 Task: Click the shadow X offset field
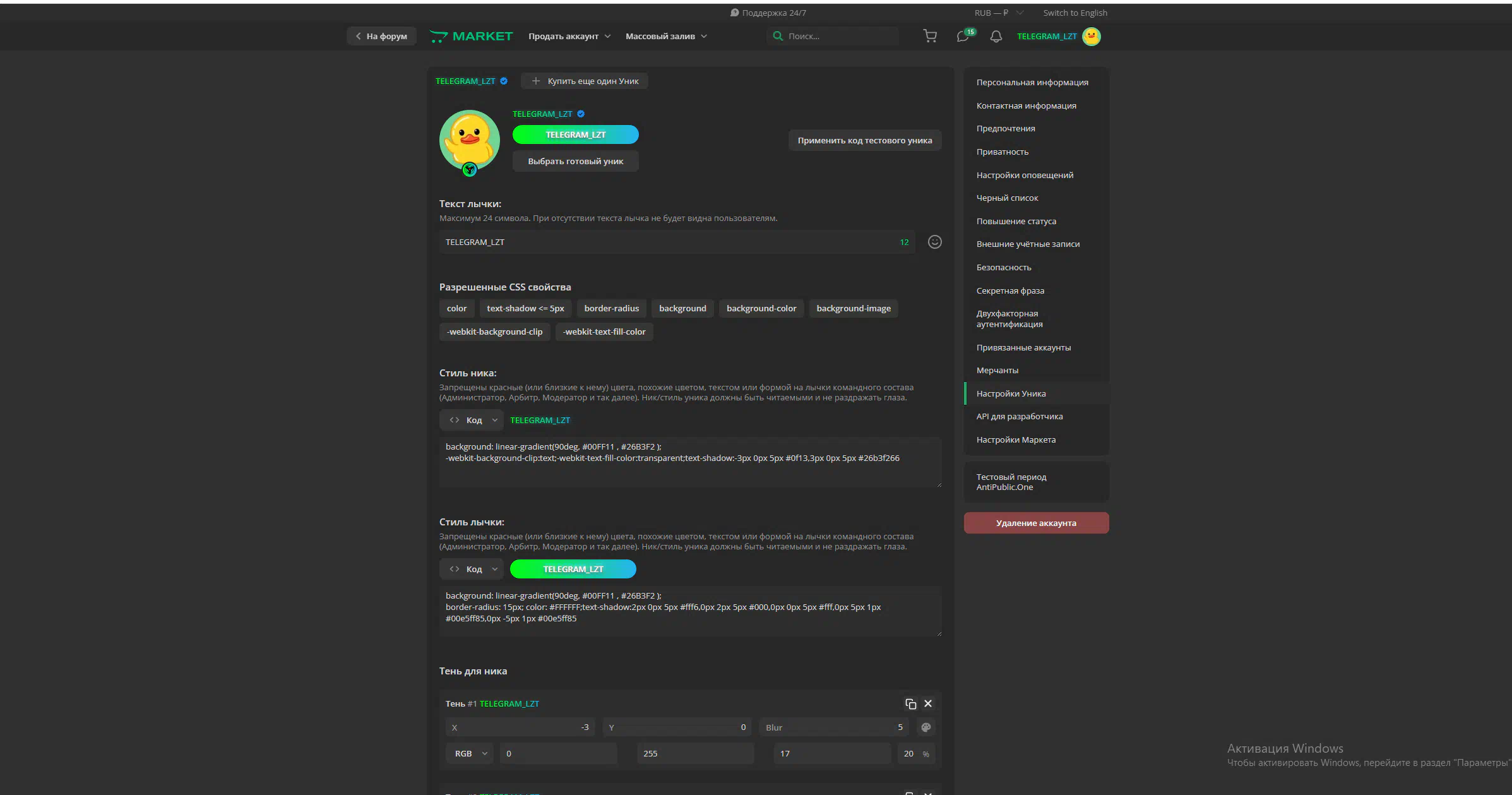coord(521,727)
